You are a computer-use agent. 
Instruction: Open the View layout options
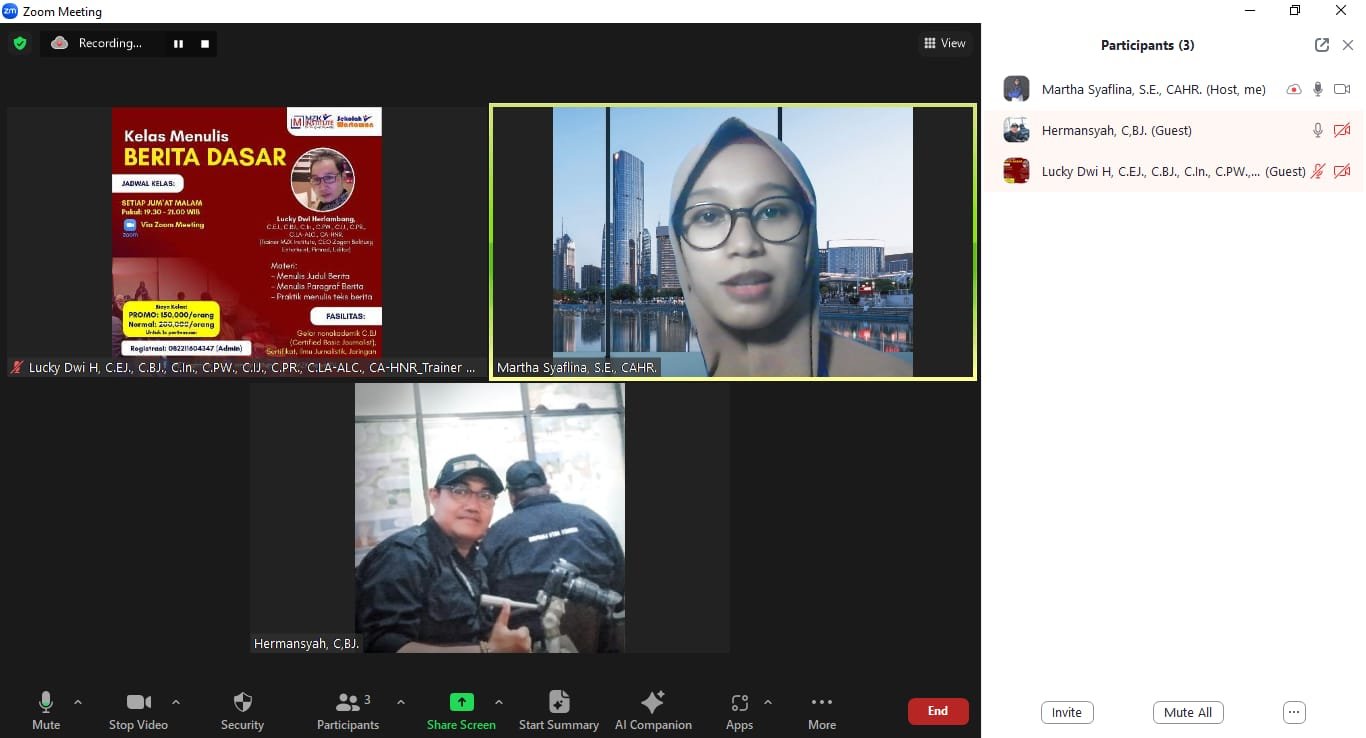(x=945, y=43)
